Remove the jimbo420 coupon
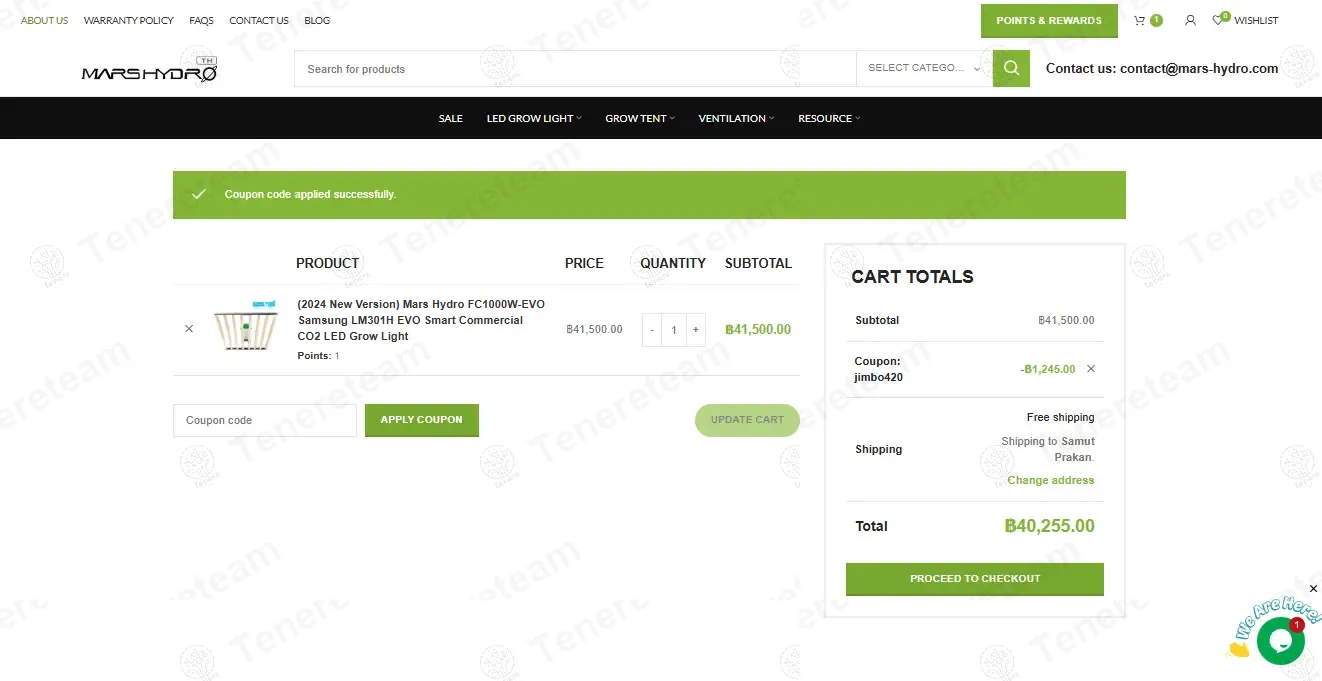The image size is (1322, 681). (1091, 369)
